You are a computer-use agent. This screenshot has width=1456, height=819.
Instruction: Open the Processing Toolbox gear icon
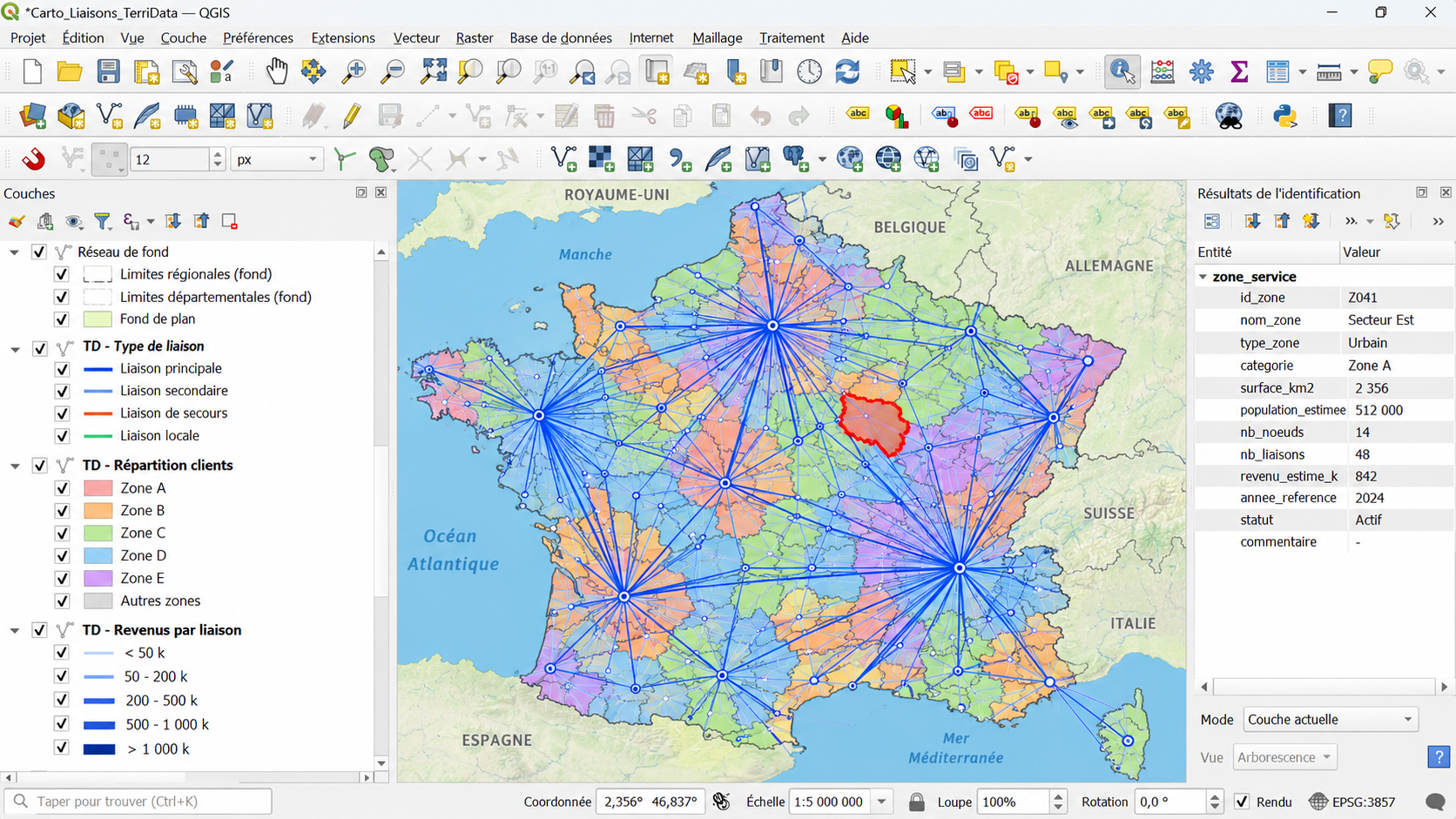pos(1202,71)
